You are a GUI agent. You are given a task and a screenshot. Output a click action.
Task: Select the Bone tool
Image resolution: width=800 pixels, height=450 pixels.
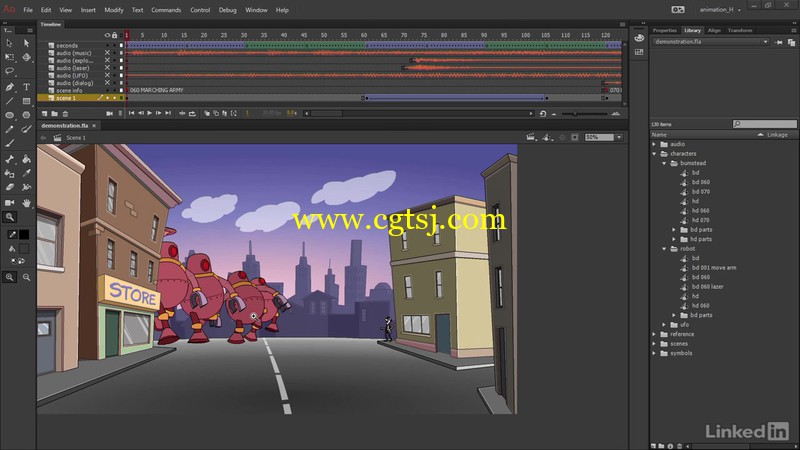9,160
